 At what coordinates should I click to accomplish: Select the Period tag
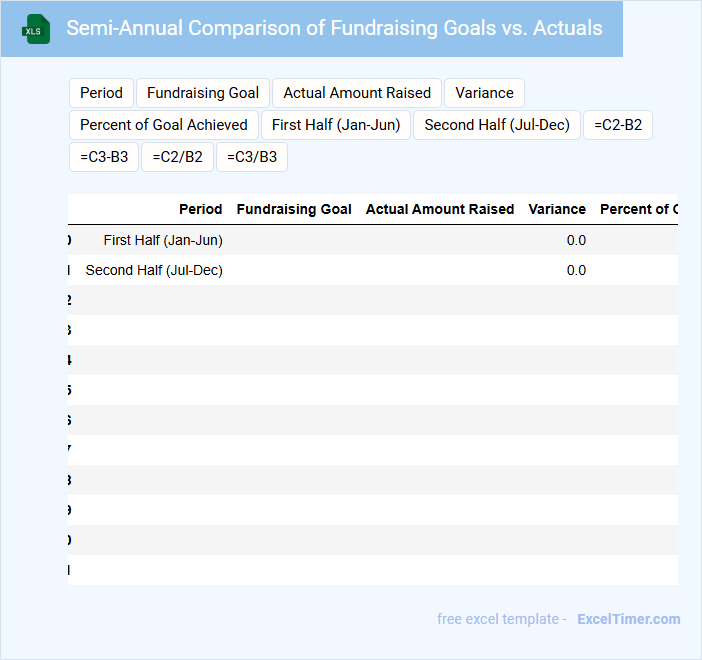[101, 93]
